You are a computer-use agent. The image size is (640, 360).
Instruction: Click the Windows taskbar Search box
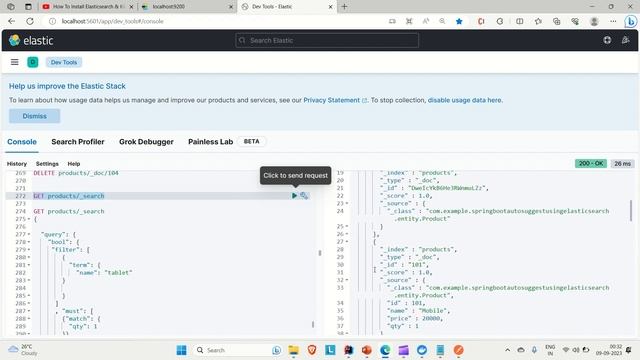pyautogui.click(x=238, y=350)
